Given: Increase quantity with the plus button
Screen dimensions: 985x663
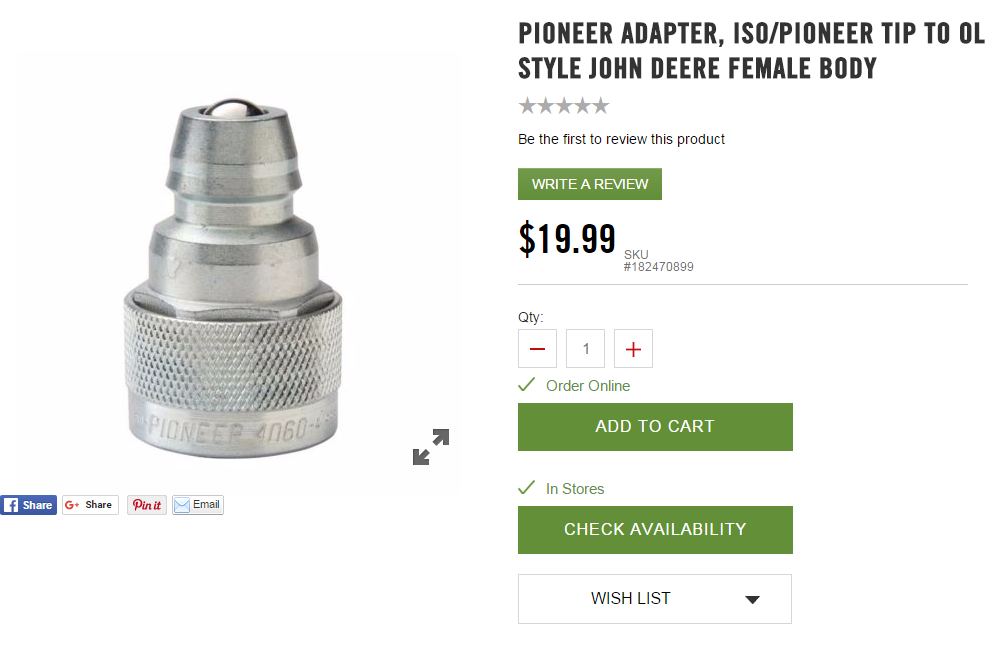Looking at the screenshot, I should [x=633, y=349].
